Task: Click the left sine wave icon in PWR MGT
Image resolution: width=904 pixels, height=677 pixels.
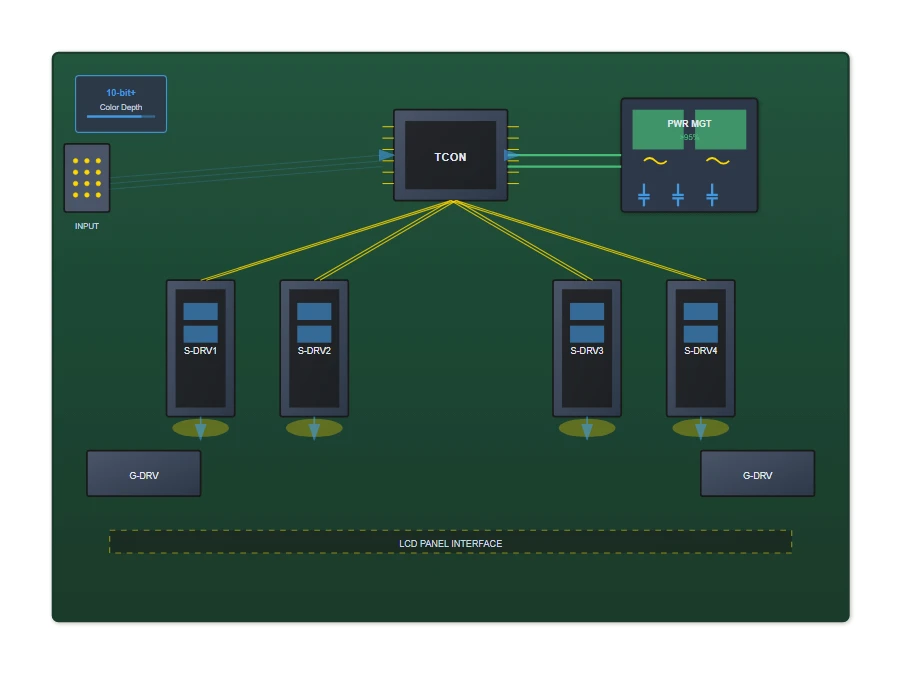Action: (x=655, y=161)
